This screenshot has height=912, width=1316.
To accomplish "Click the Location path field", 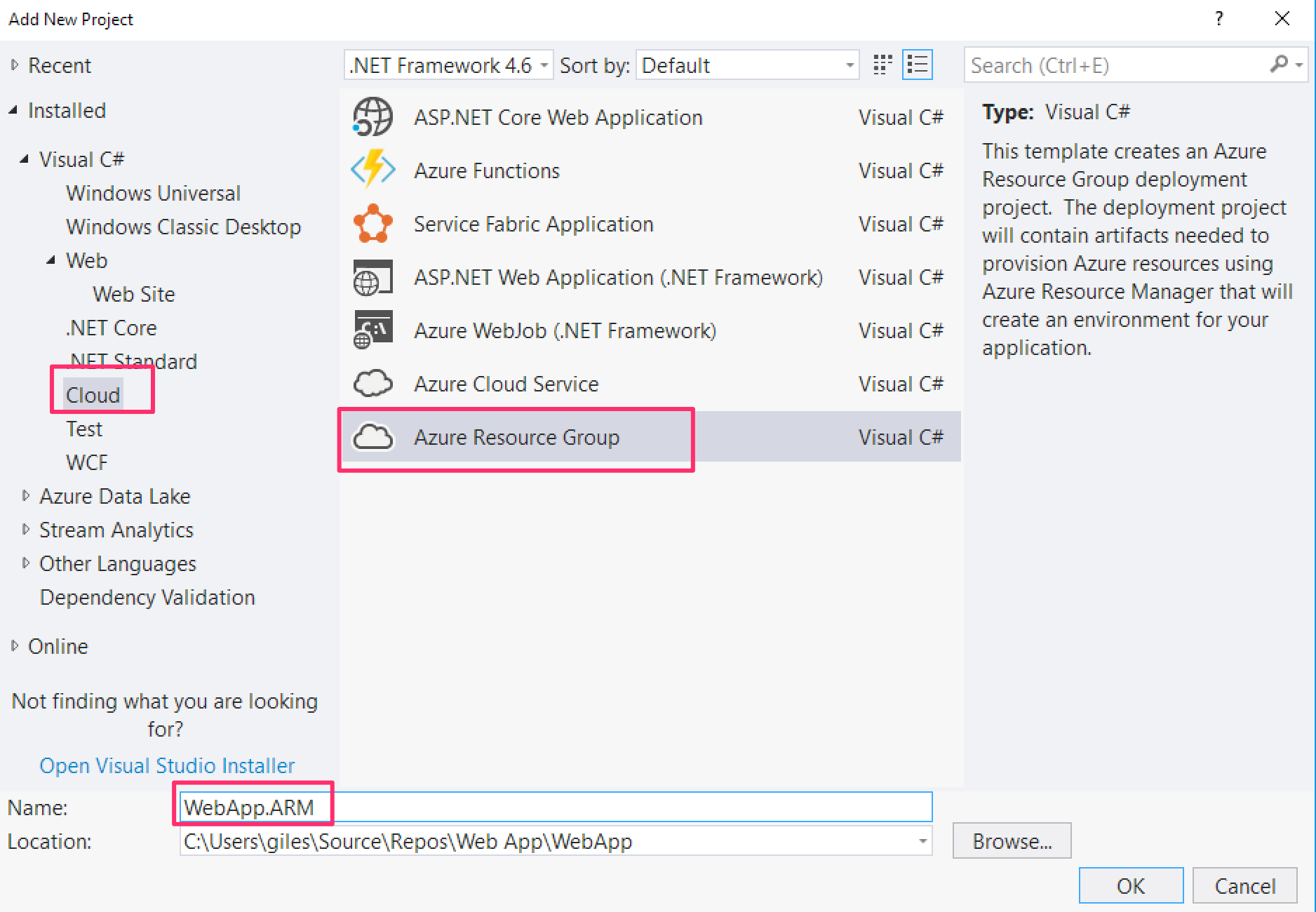I will [556, 841].
